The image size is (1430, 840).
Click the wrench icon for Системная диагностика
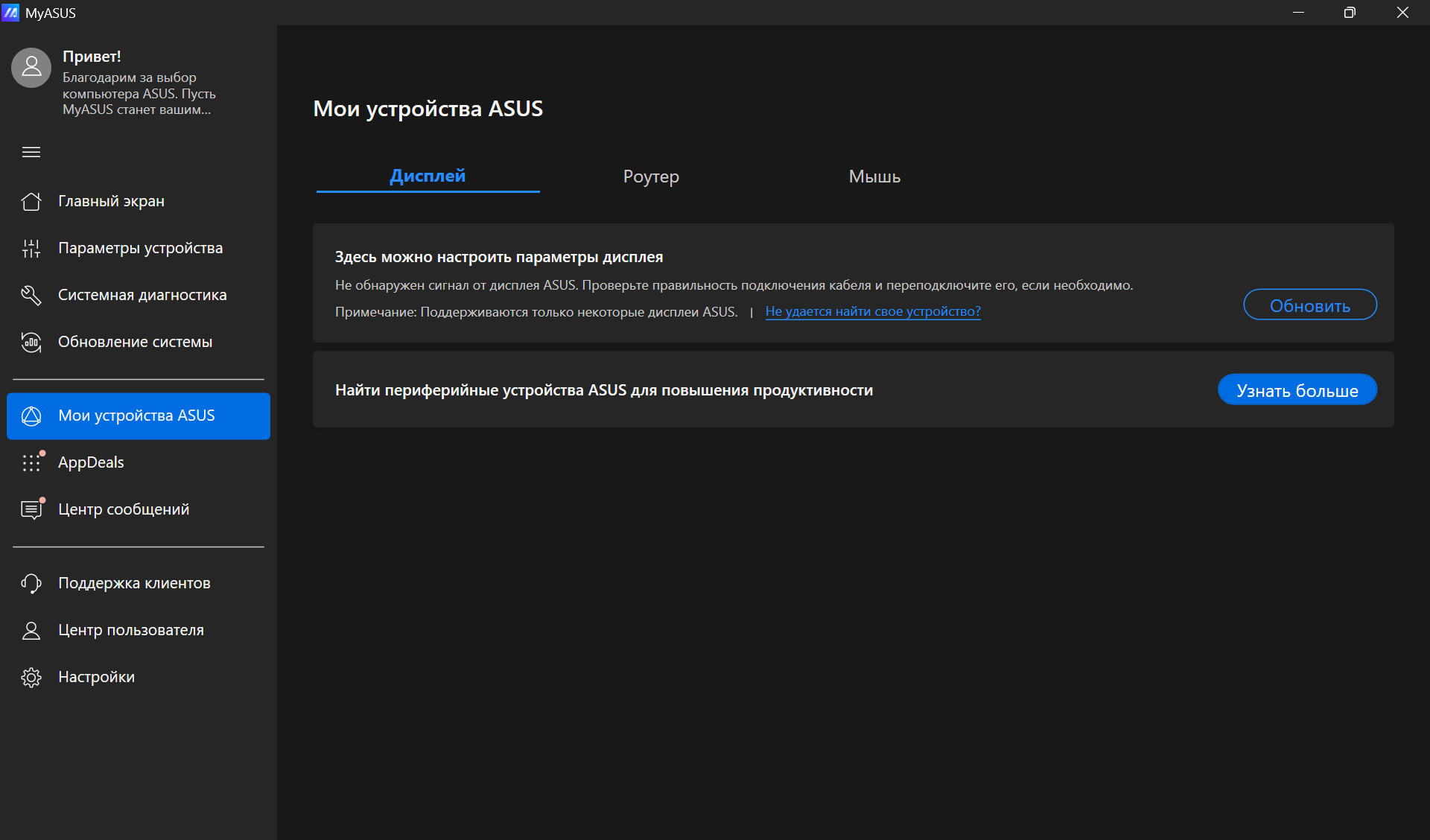click(x=31, y=296)
